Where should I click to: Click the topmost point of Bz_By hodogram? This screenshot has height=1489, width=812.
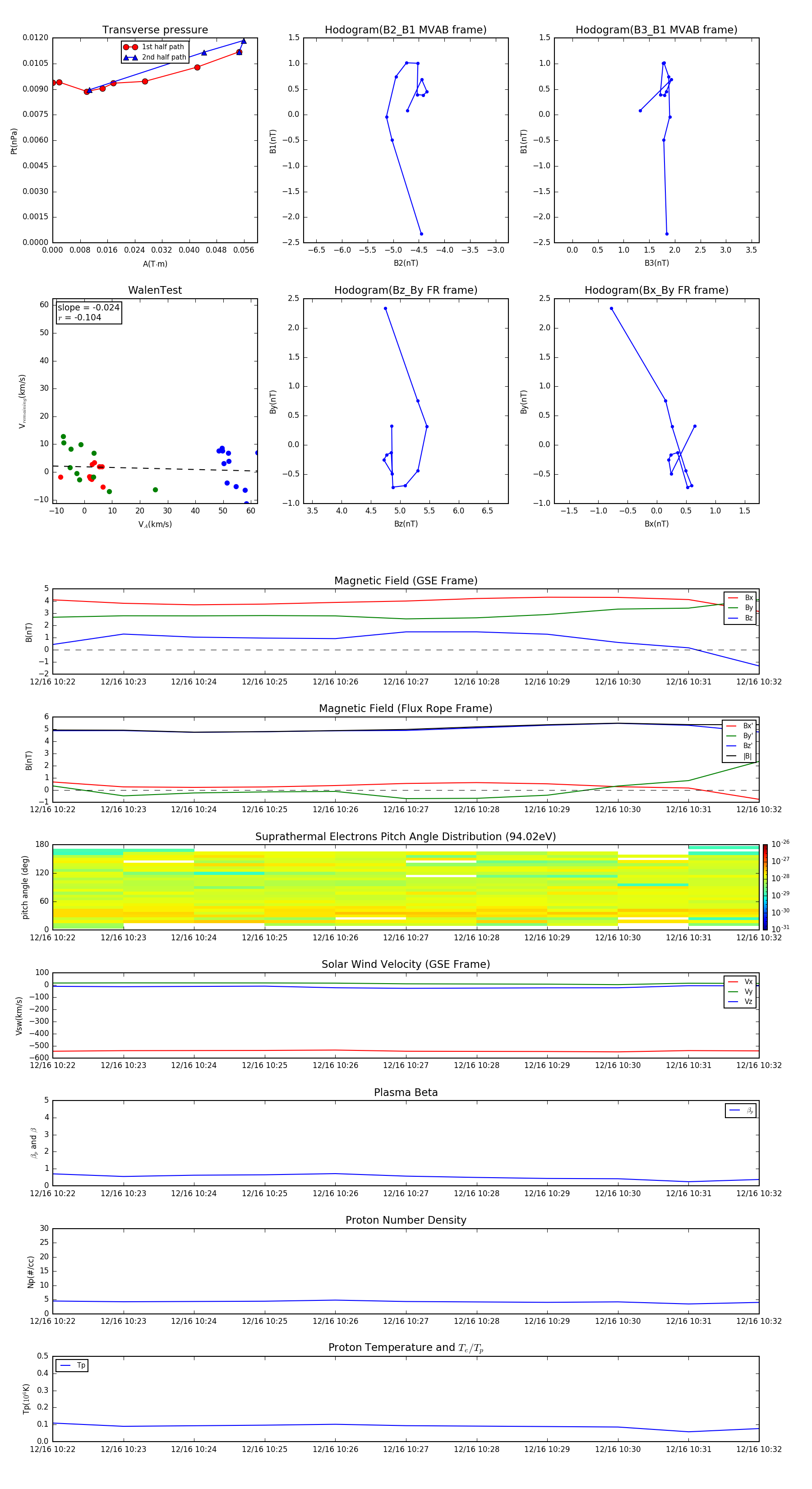pos(386,309)
